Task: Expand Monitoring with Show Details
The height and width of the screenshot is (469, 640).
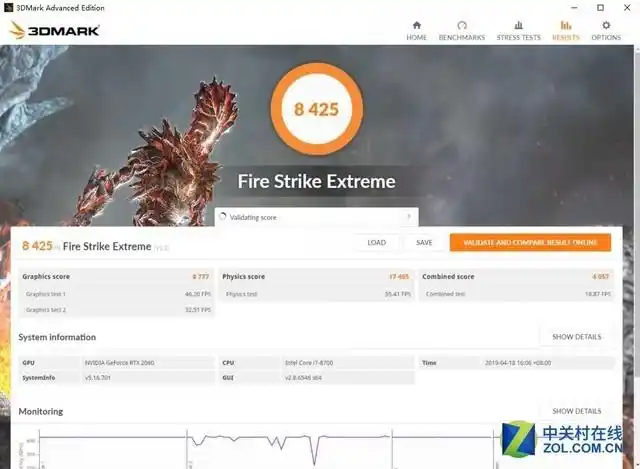Action: coord(576,411)
